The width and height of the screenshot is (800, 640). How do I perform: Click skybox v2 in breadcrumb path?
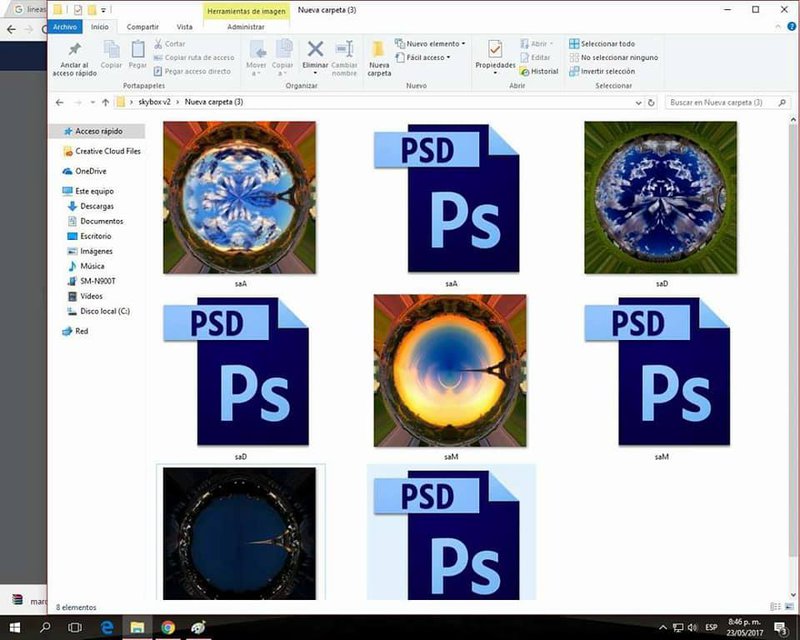tap(154, 102)
